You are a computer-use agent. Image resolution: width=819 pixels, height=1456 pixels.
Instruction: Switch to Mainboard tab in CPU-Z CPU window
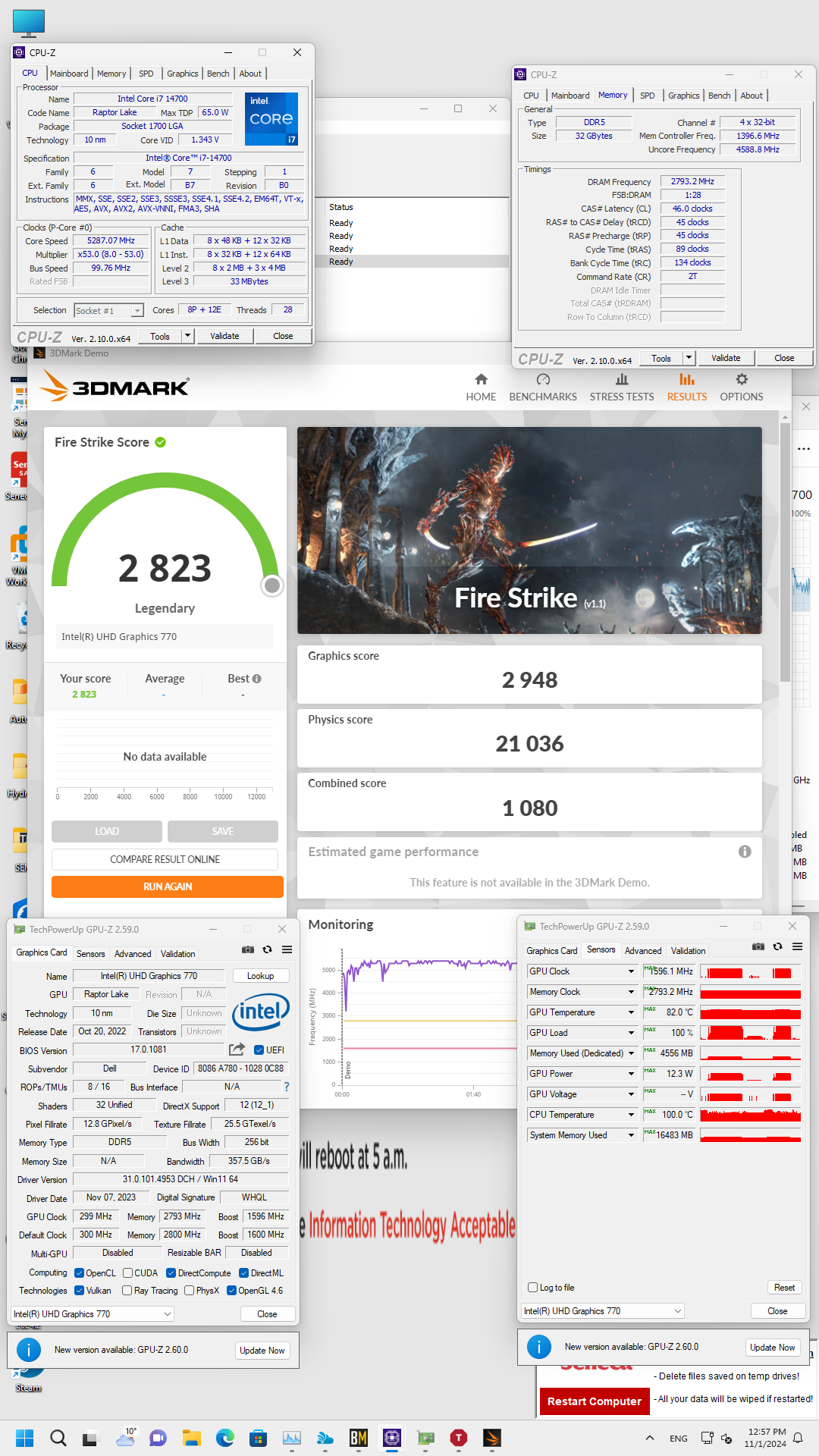[x=69, y=74]
